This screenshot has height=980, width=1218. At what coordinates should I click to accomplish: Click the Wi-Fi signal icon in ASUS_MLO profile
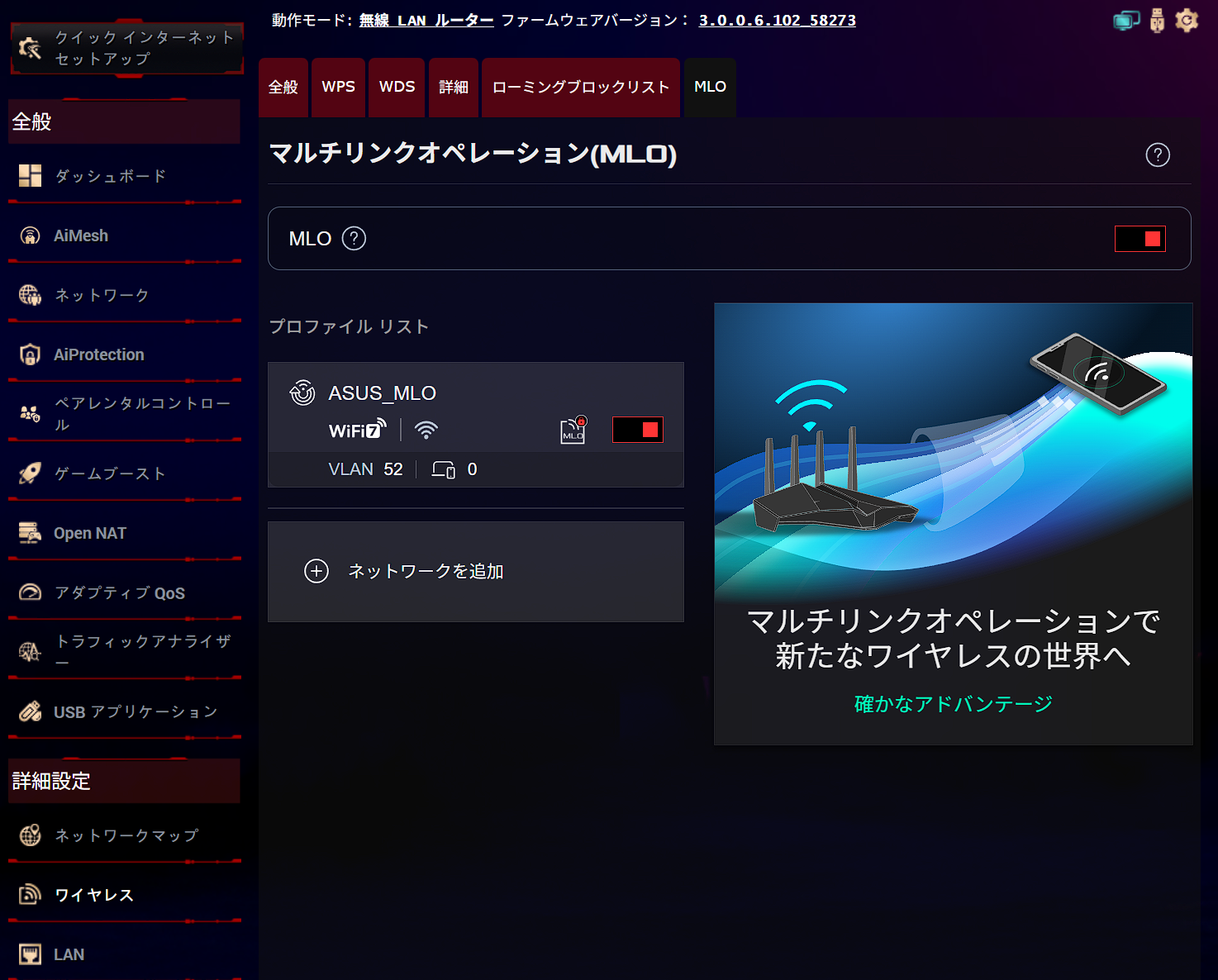(x=426, y=430)
